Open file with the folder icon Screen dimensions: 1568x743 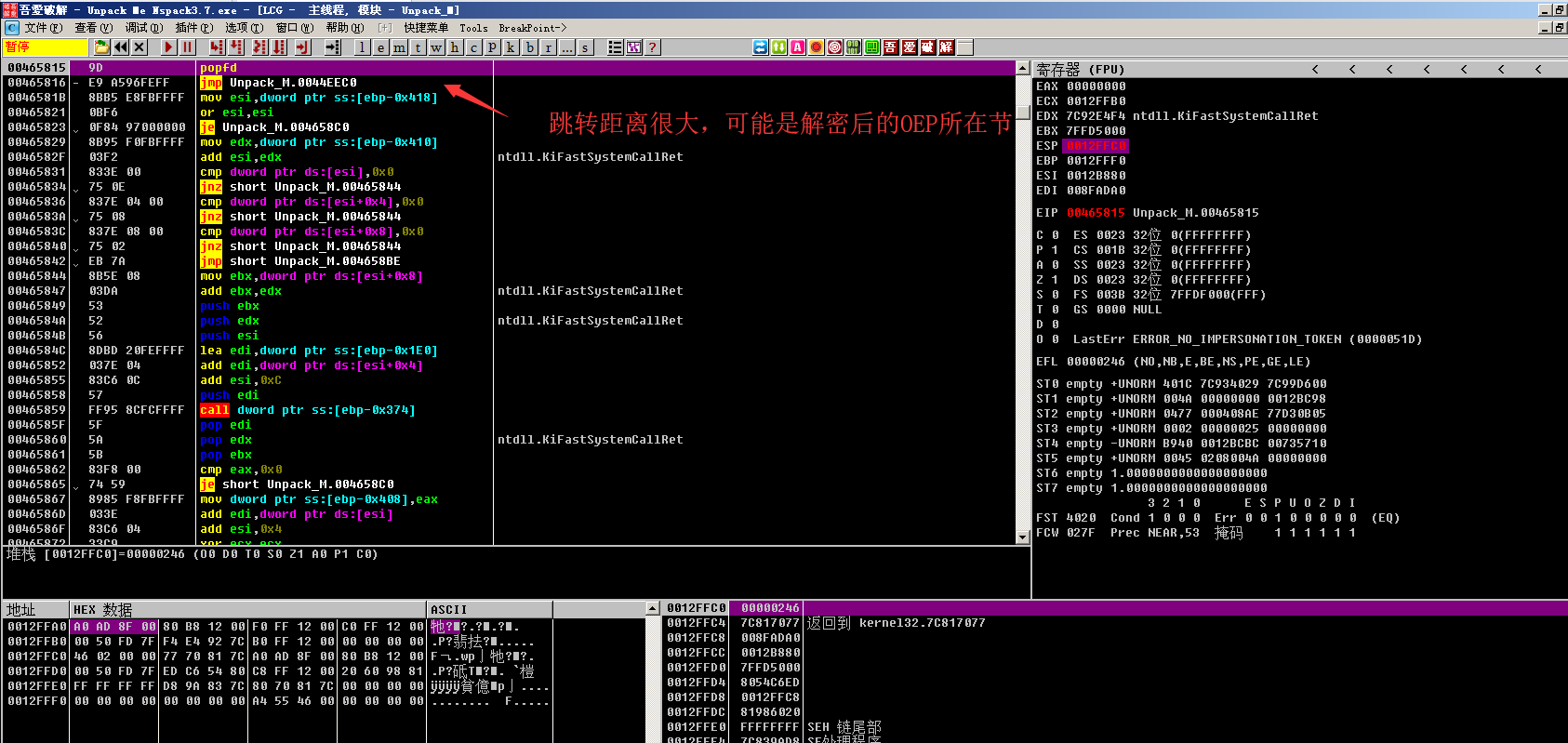pos(101,46)
